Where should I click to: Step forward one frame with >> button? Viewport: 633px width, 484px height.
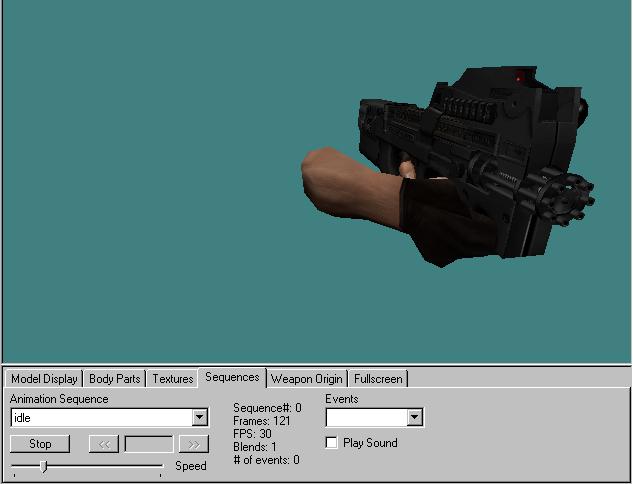coord(194,444)
